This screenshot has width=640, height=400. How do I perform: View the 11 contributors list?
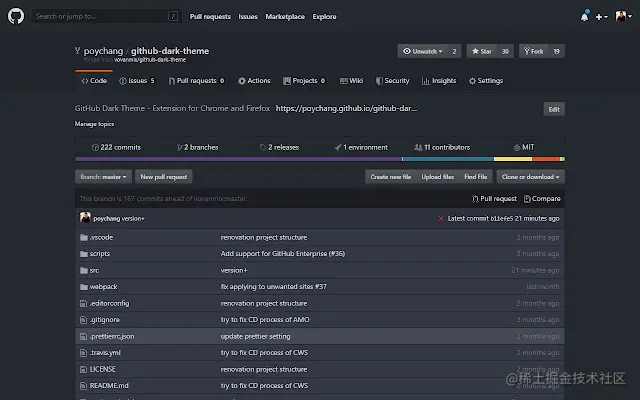[x=442, y=147]
